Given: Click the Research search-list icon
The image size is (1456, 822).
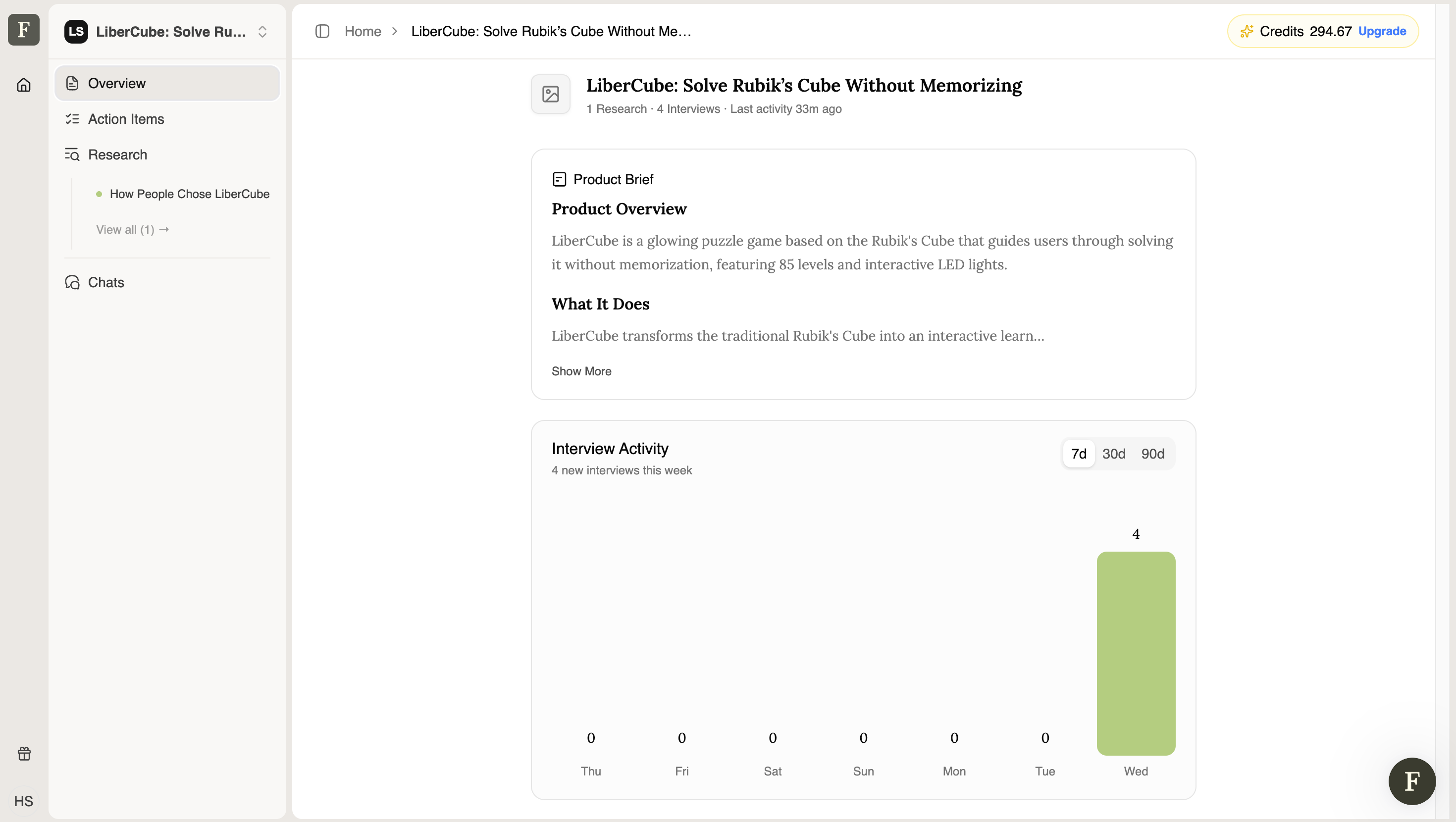Looking at the screenshot, I should (x=72, y=154).
